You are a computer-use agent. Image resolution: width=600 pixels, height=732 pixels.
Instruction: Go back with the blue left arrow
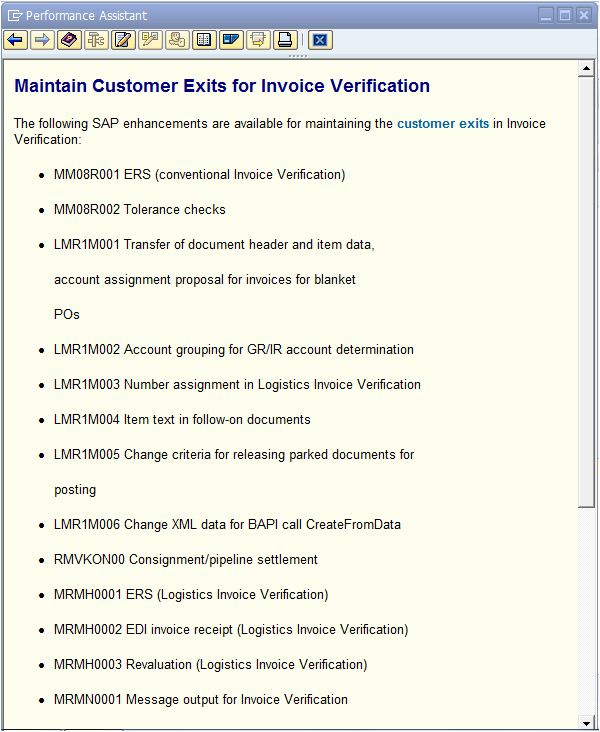click(15, 40)
